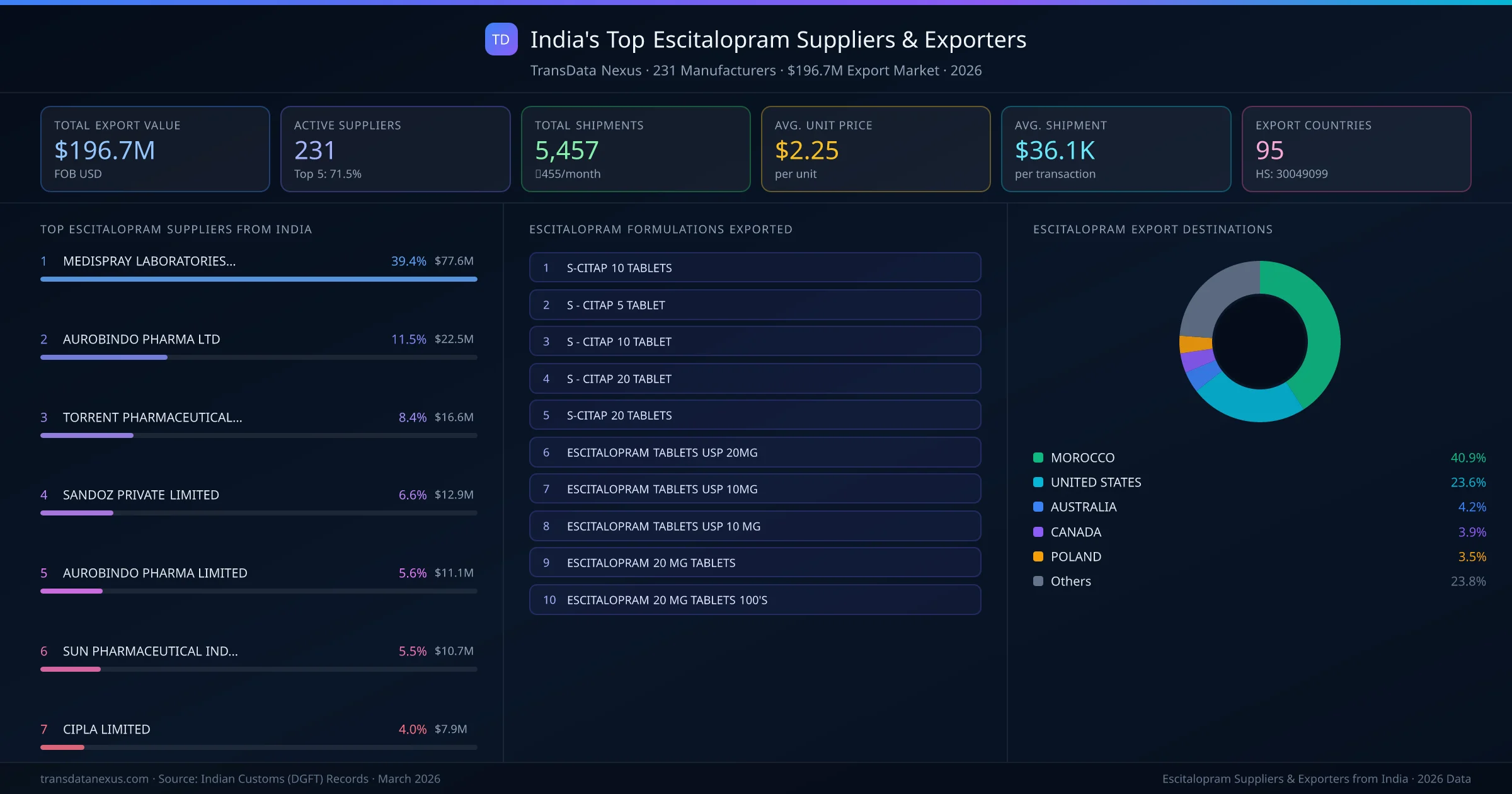The image size is (1512, 794).
Task: Click the purple Canada legend marker
Action: tap(1038, 532)
